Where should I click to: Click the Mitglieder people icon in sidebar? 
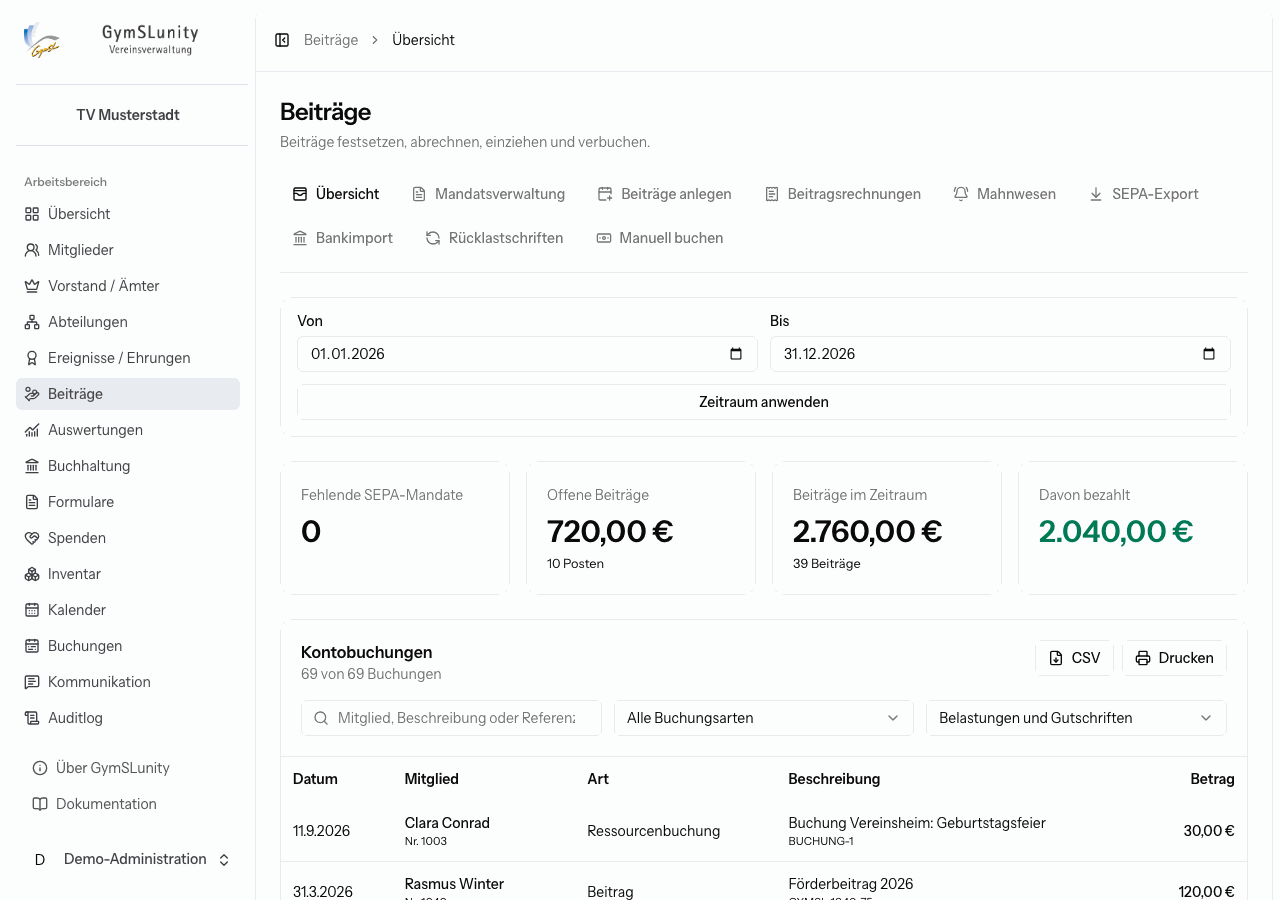tap(32, 250)
